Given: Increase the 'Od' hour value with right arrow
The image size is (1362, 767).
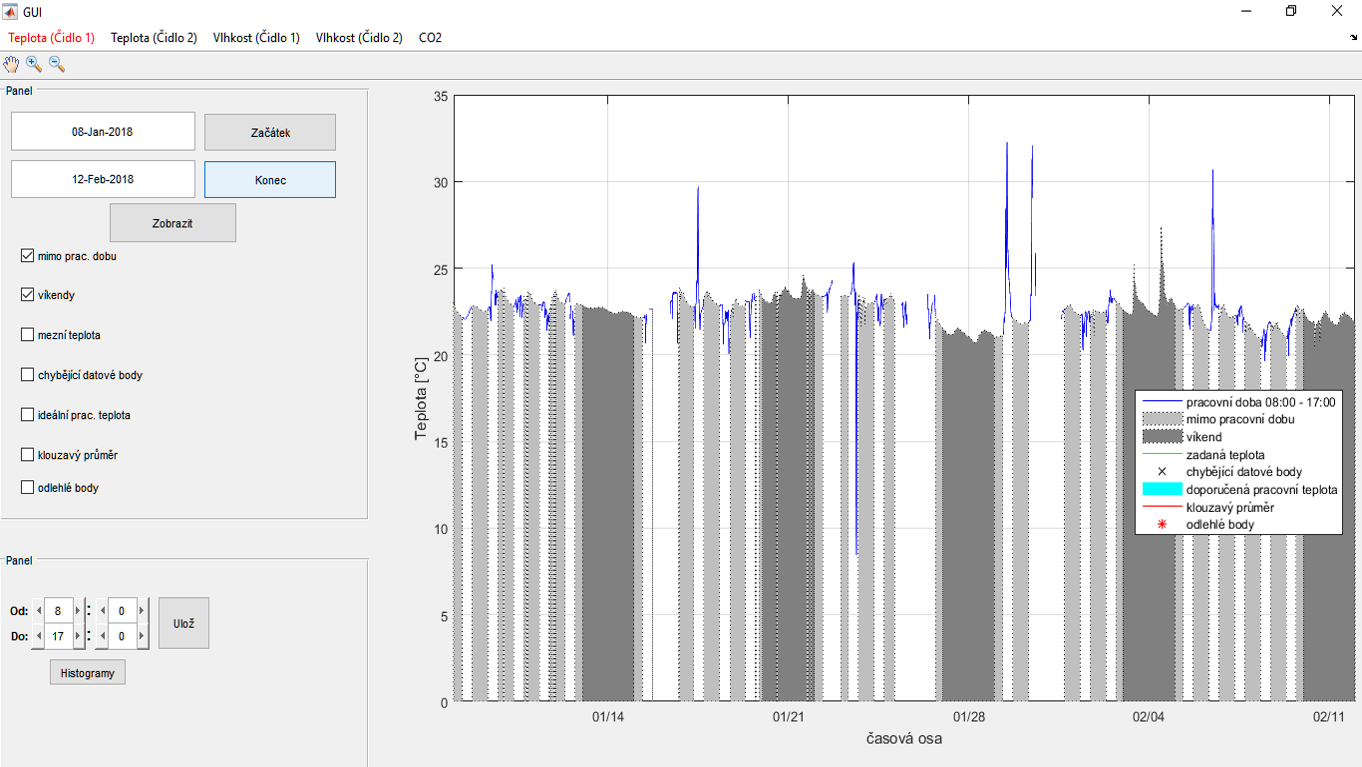Looking at the screenshot, I should 78,611.
